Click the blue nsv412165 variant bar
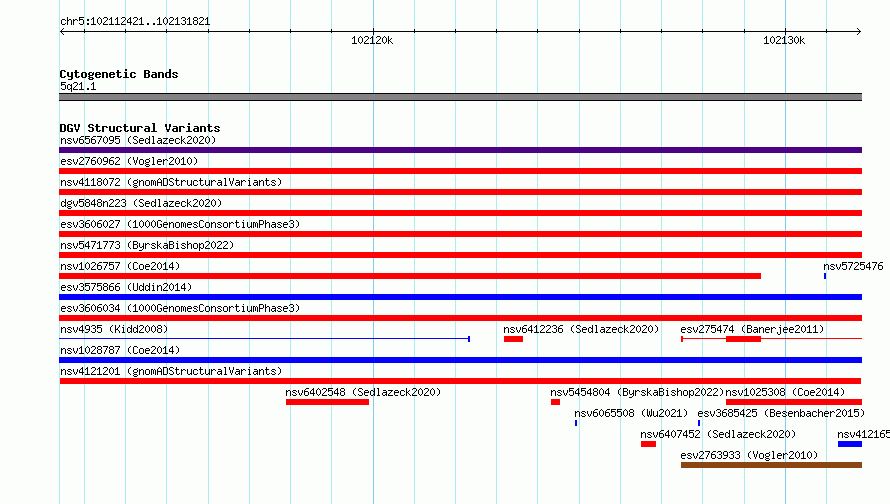The image size is (890, 504). click(850, 444)
